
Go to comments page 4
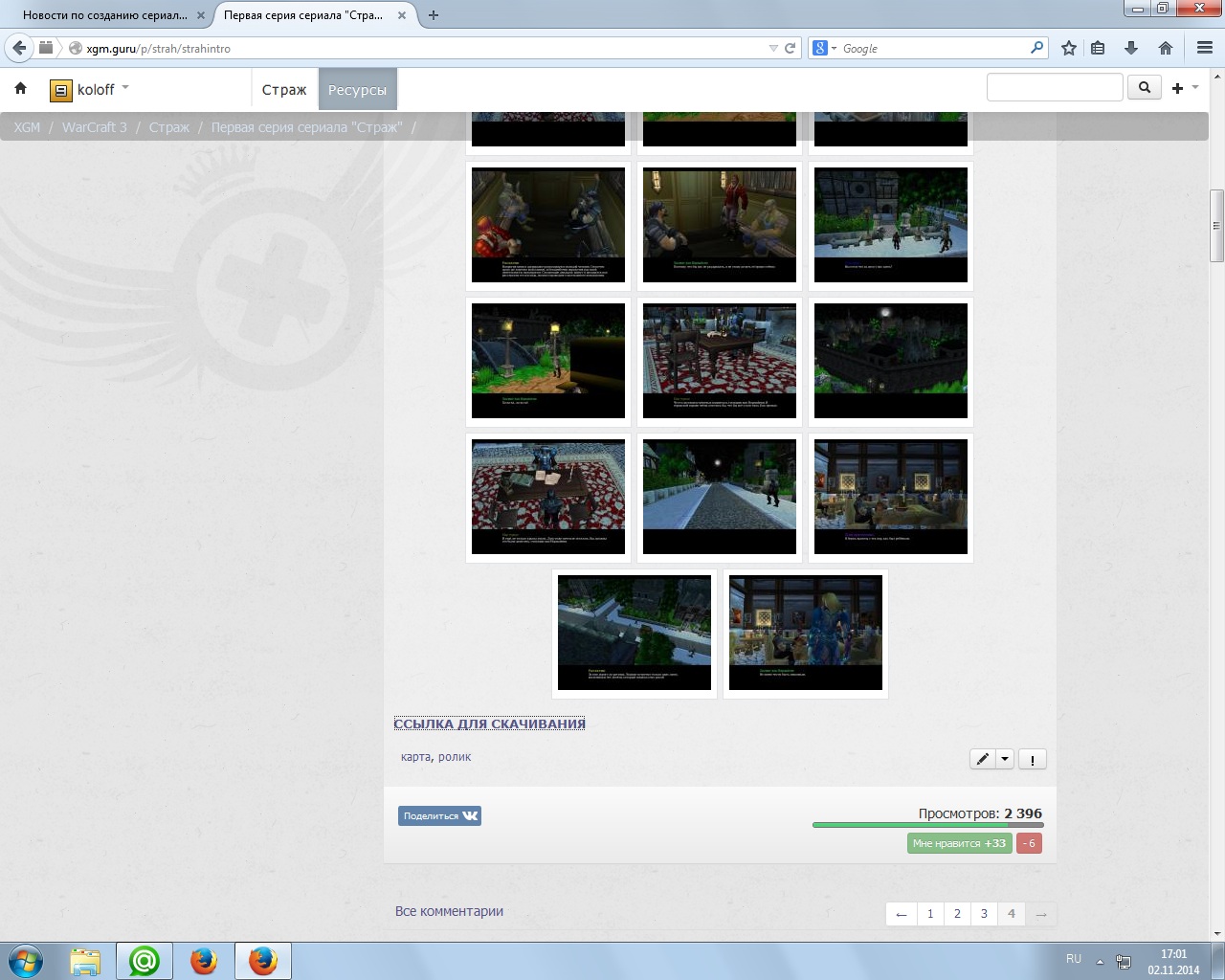pyautogui.click(x=1012, y=914)
